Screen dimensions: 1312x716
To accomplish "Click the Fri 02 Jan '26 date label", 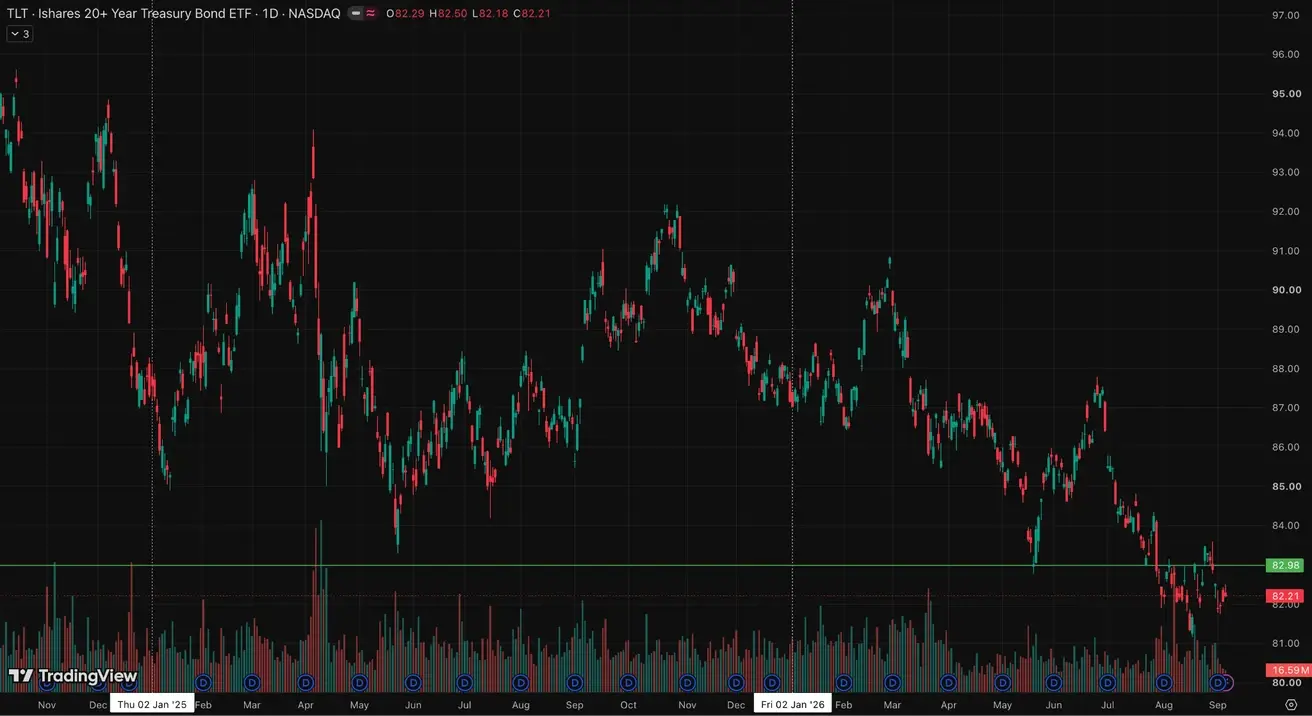I will click(x=792, y=705).
